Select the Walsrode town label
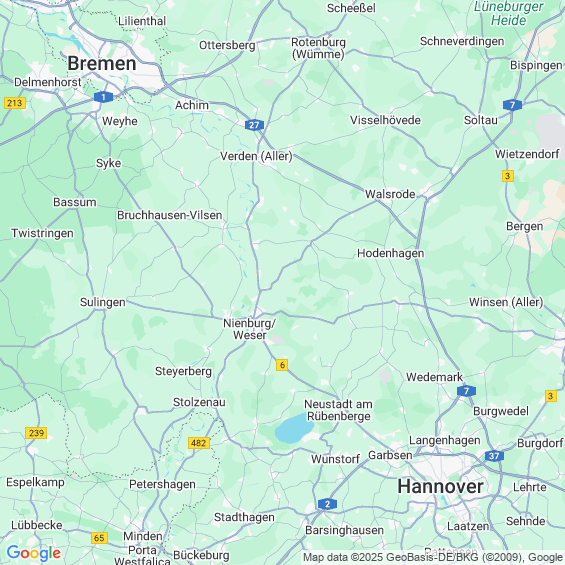 390,194
